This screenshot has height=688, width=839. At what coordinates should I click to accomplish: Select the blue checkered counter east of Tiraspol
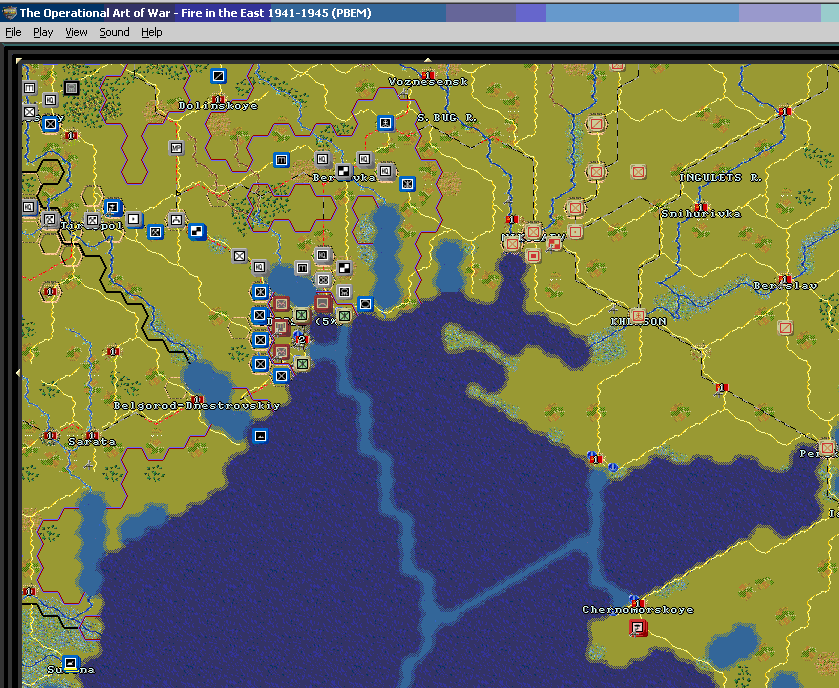coord(197,231)
